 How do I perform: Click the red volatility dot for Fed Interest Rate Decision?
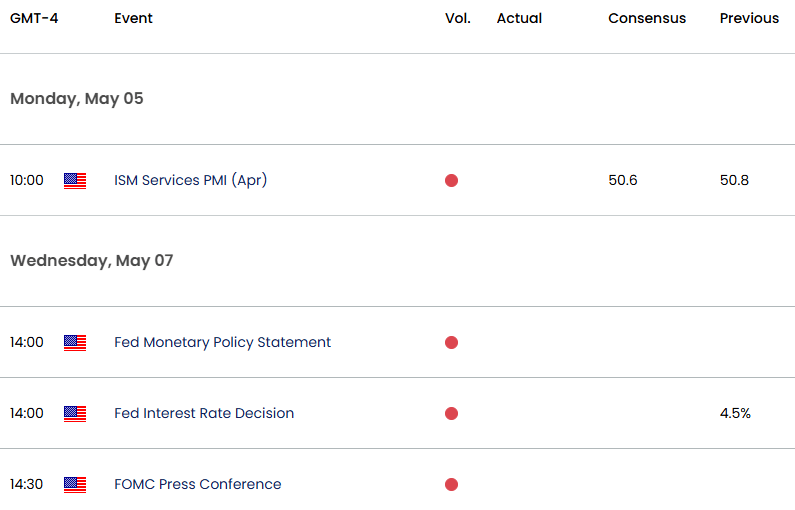pos(451,414)
